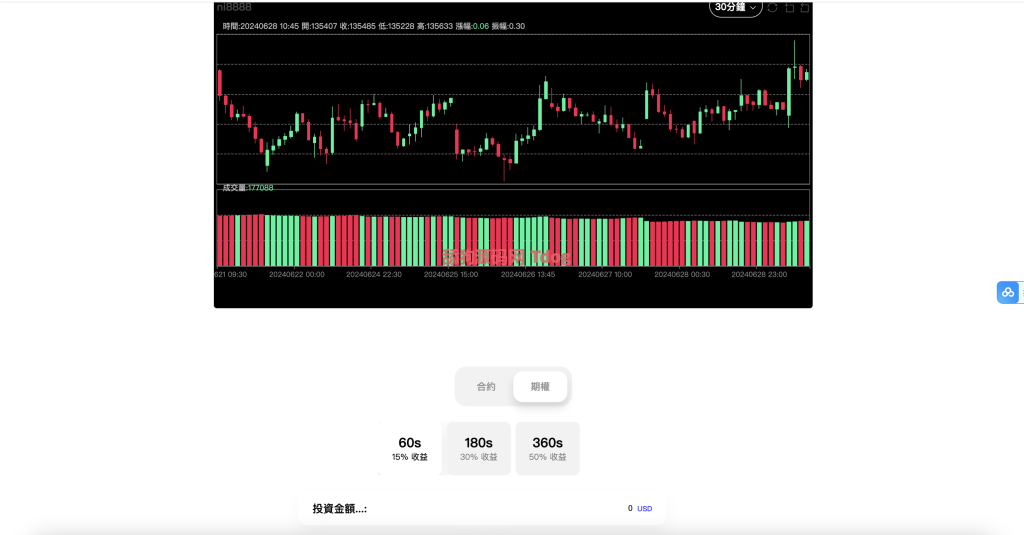
Task: Click the 20240622 00:00 time axis label
Action: (x=297, y=273)
